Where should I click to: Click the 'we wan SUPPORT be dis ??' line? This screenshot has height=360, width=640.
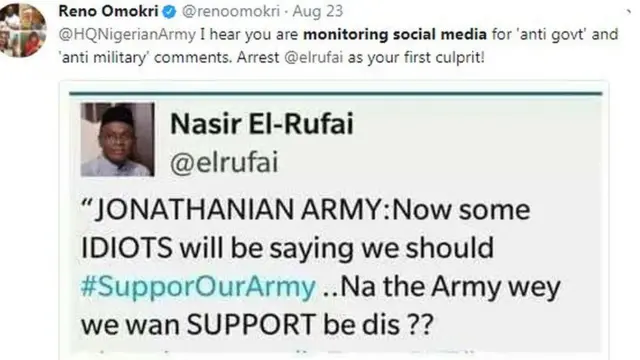[257, 325]
